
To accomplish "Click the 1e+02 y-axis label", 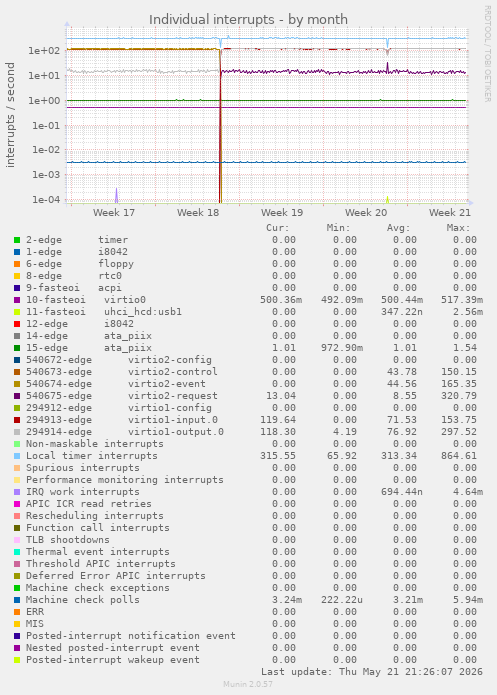I will pos(44,51).
